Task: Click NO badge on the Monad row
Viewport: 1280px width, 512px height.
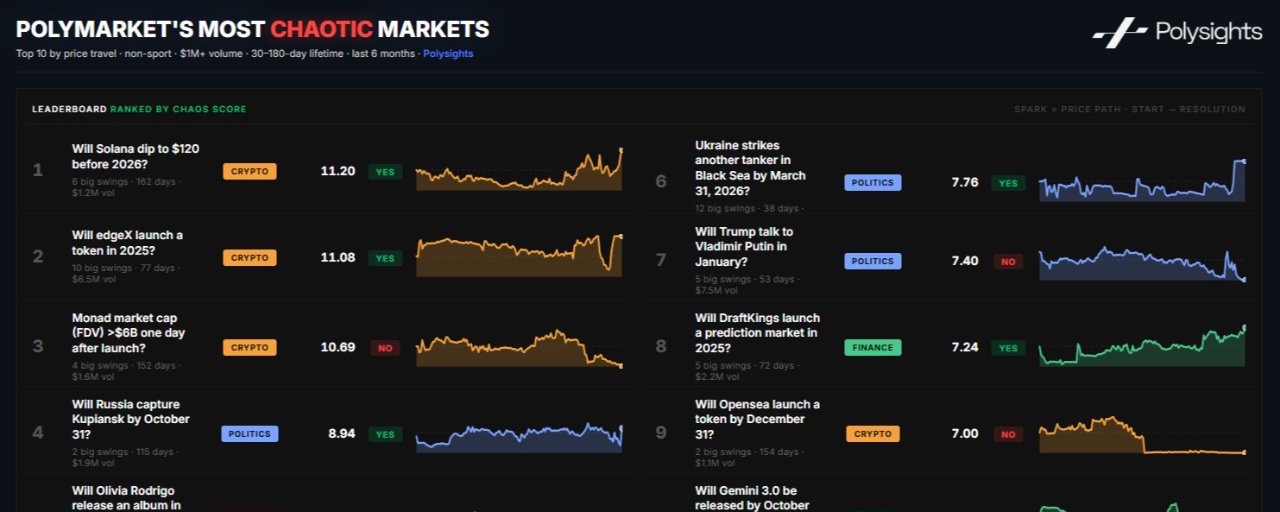Action: pos(385,348)
